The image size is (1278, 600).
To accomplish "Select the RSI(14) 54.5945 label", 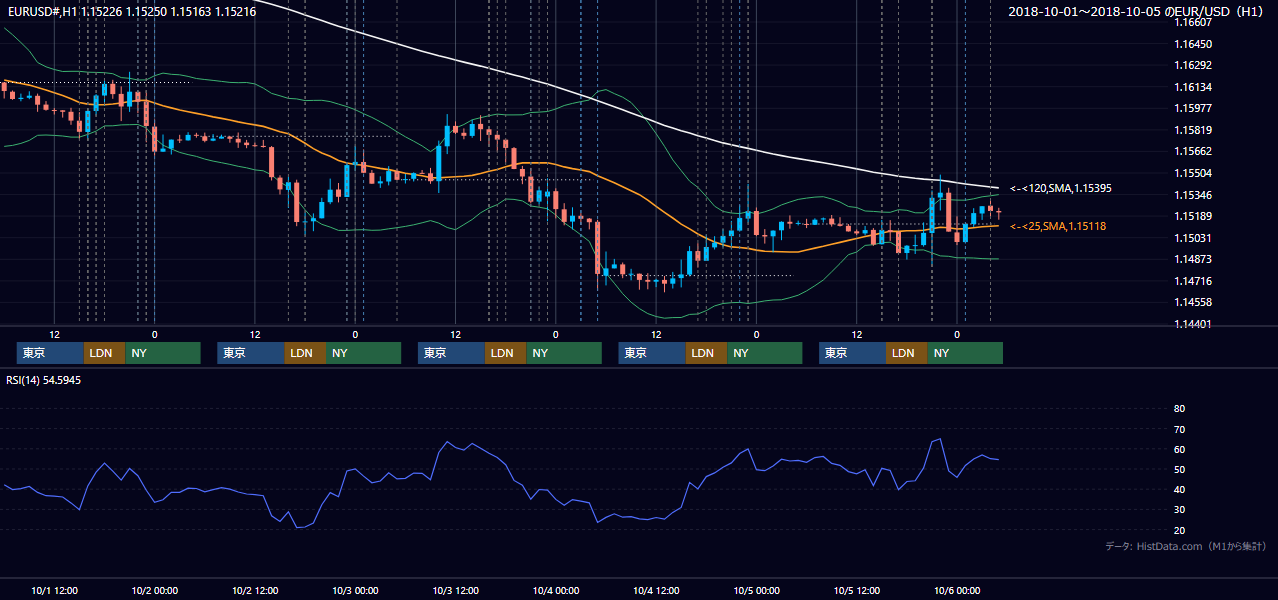I will coord(44,380).
